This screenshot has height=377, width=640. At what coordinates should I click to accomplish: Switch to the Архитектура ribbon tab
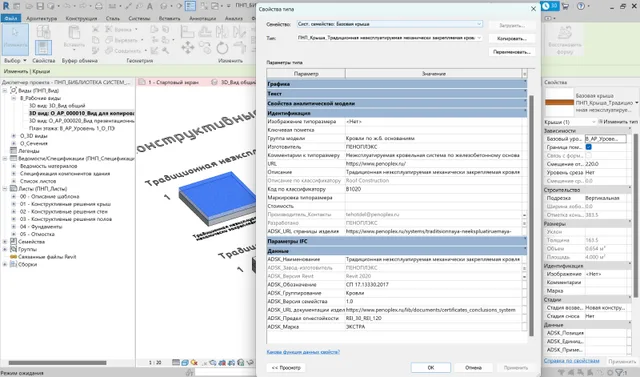(x=42, y=18)
